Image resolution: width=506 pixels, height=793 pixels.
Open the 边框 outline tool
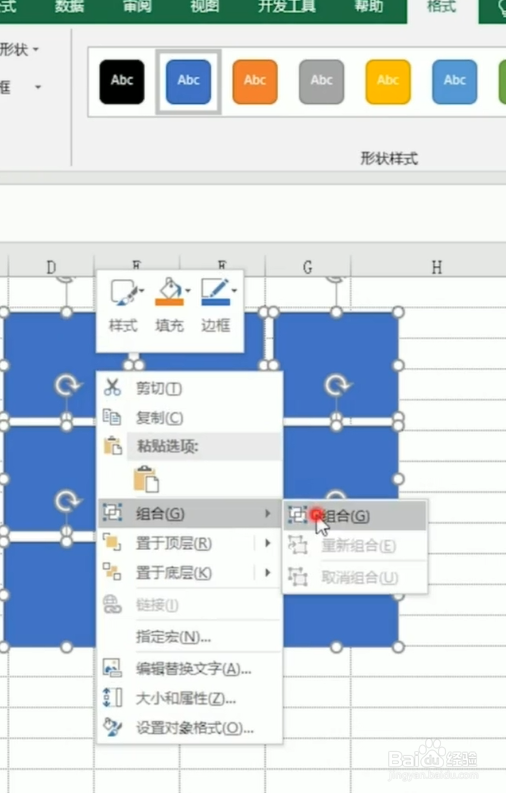click(x=216, y=305)
